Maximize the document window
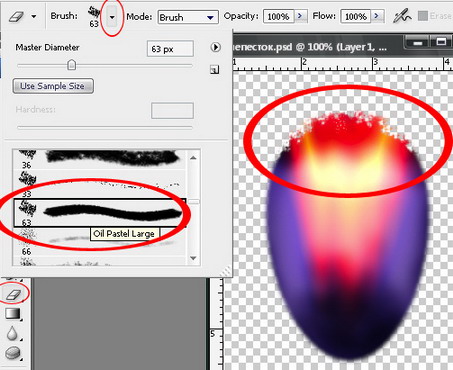The width and height of the screenshot is (453, 370). point(441,42)
